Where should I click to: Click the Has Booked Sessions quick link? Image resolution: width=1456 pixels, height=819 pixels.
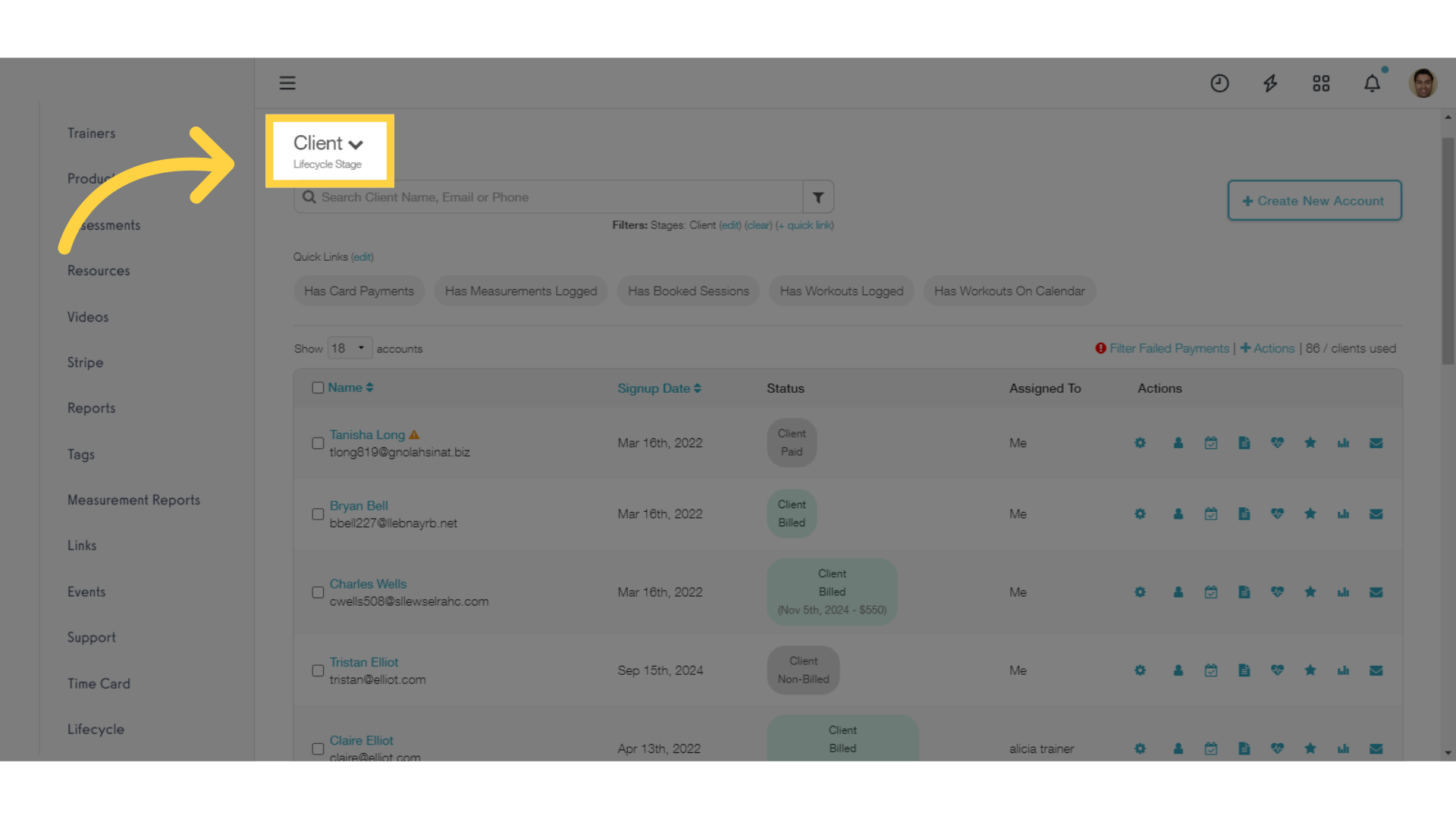(688, 291)
